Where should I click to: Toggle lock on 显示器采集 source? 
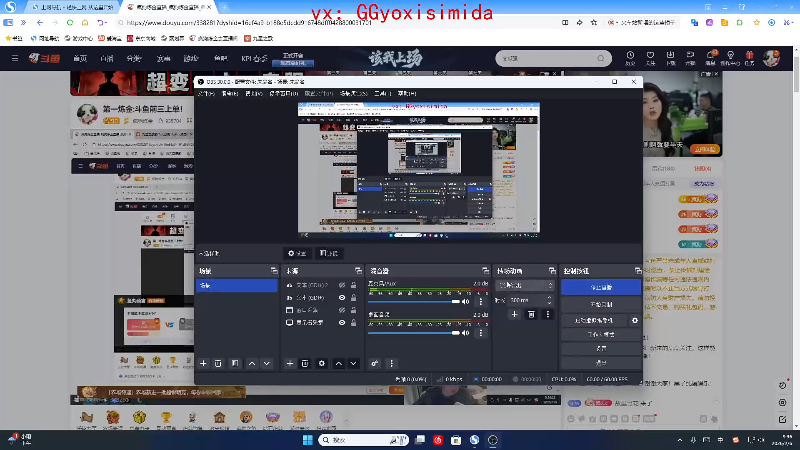click(354, 322)
